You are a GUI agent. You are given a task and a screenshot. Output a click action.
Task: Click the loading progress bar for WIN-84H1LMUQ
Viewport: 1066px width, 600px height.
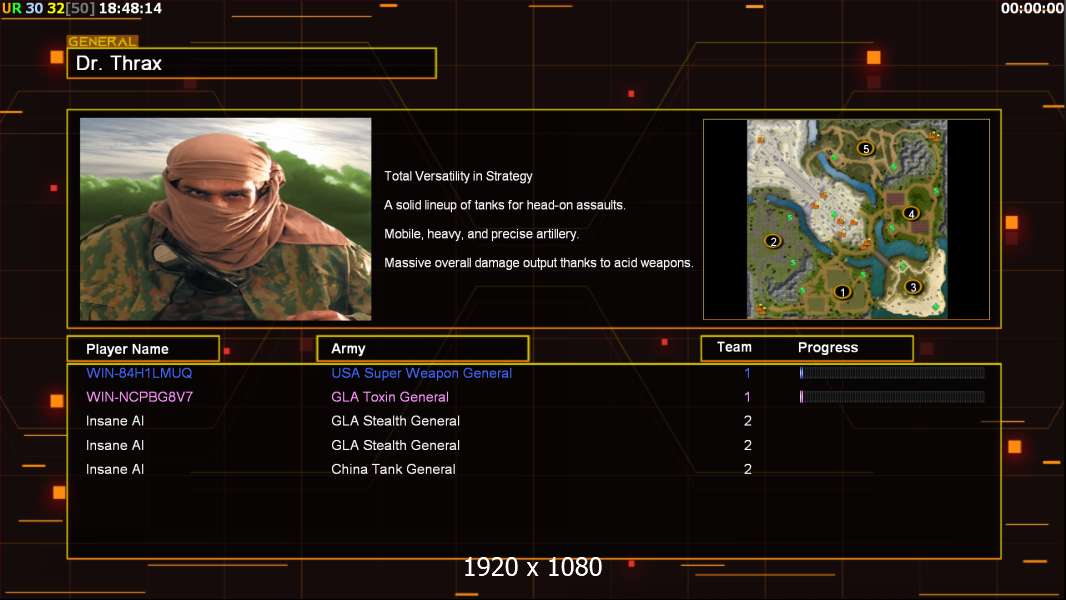892,372
